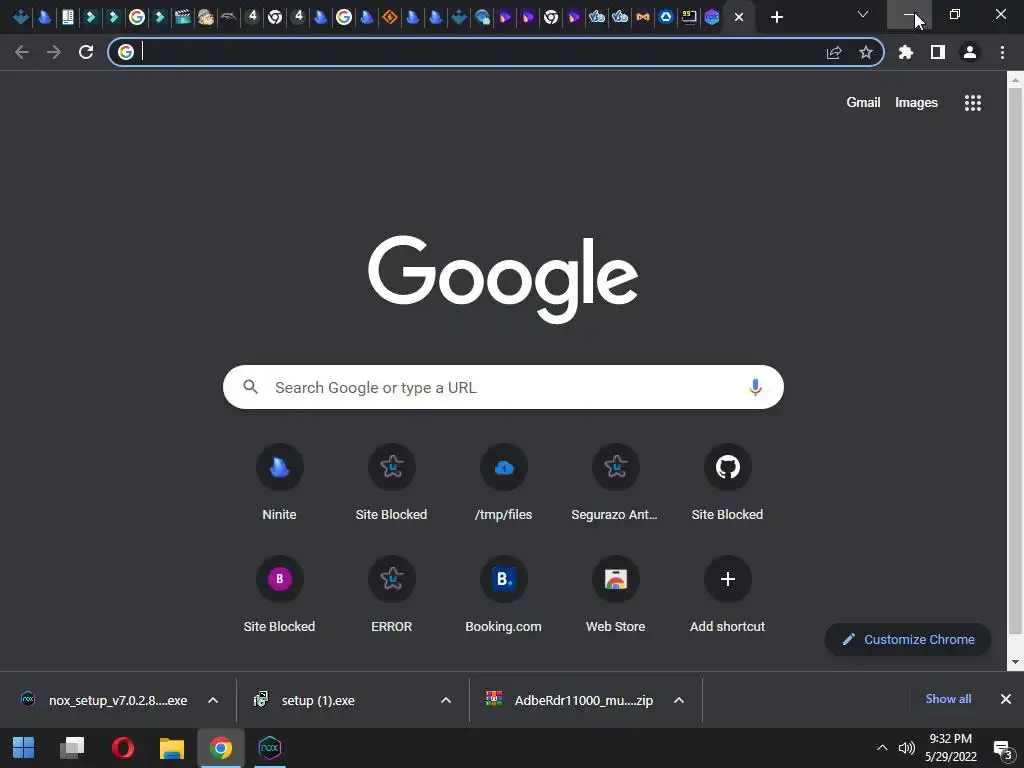The image size is (1024, 768).
Task: Open the nox_setup_v7.0.2.8 exe download
Action: (x=104, y=700)
